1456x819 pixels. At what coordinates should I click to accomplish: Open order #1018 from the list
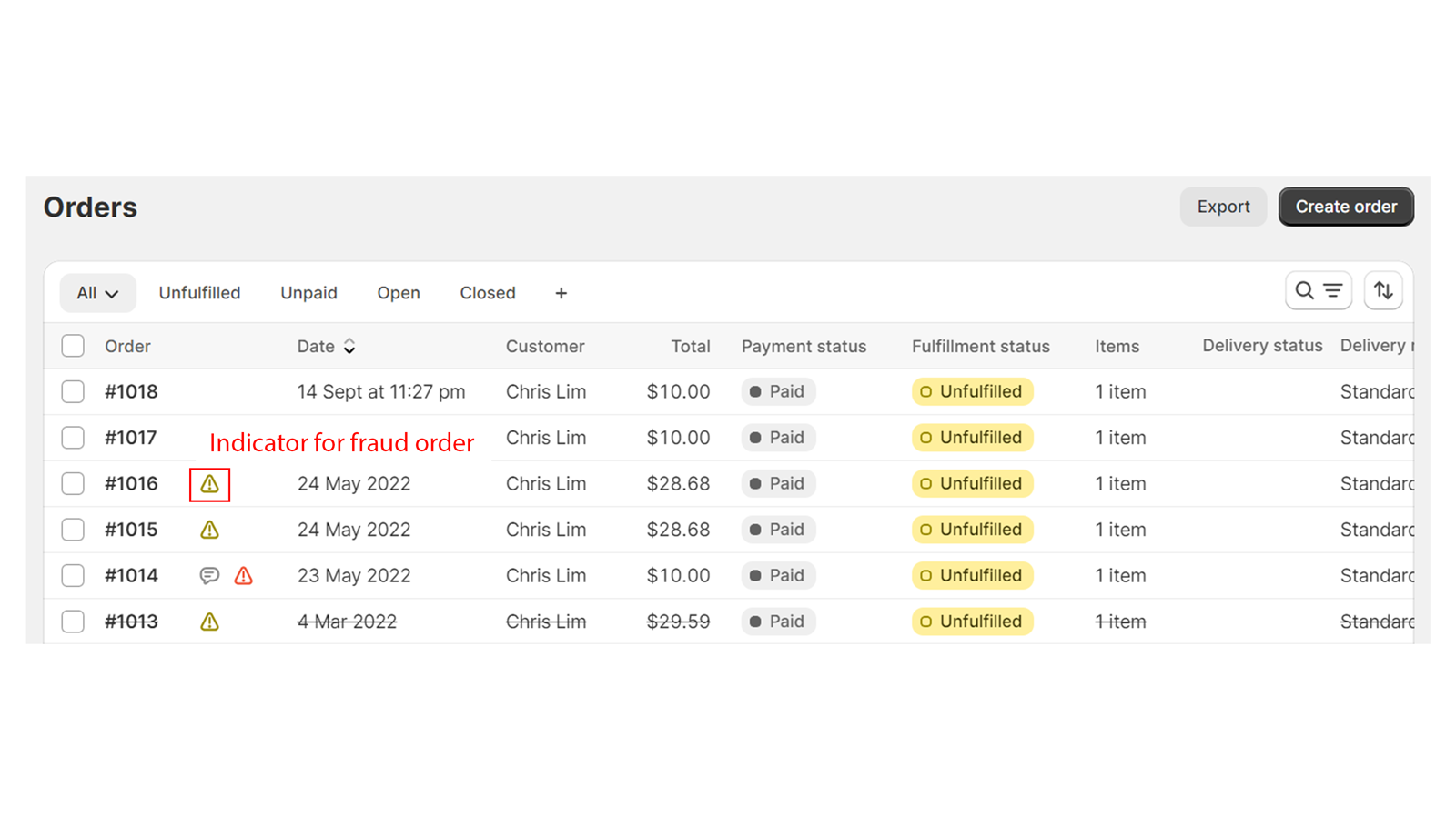pyautogui.click(x=130, y=391)
